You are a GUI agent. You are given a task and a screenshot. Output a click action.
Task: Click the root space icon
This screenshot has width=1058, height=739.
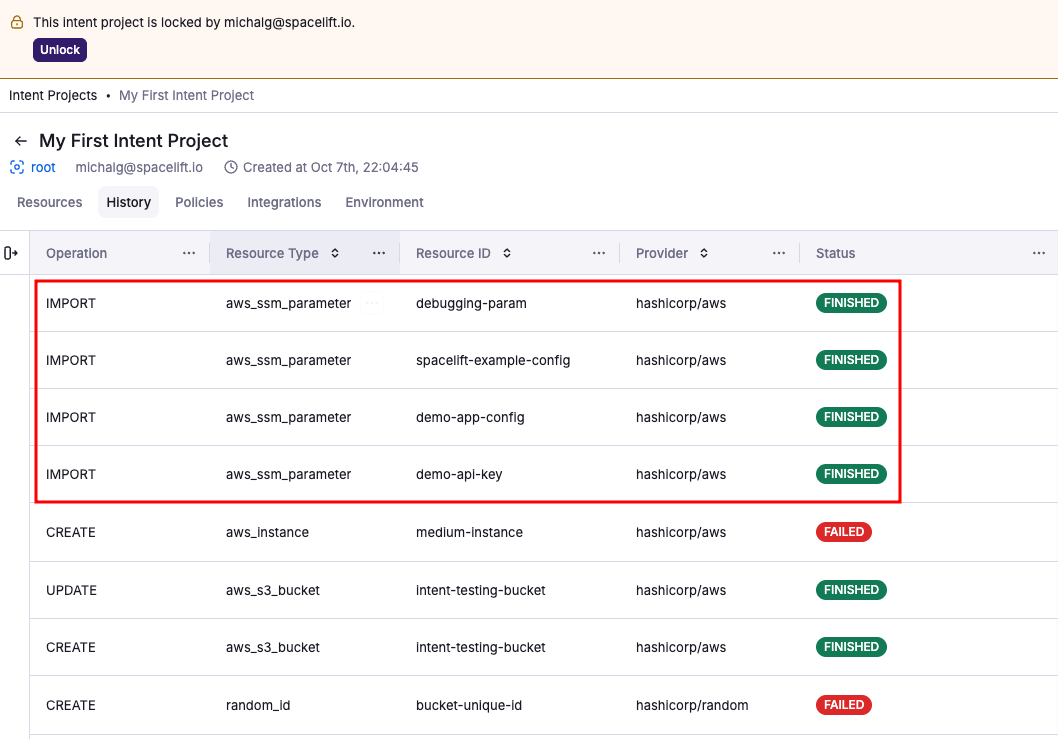tap(17, 167)
